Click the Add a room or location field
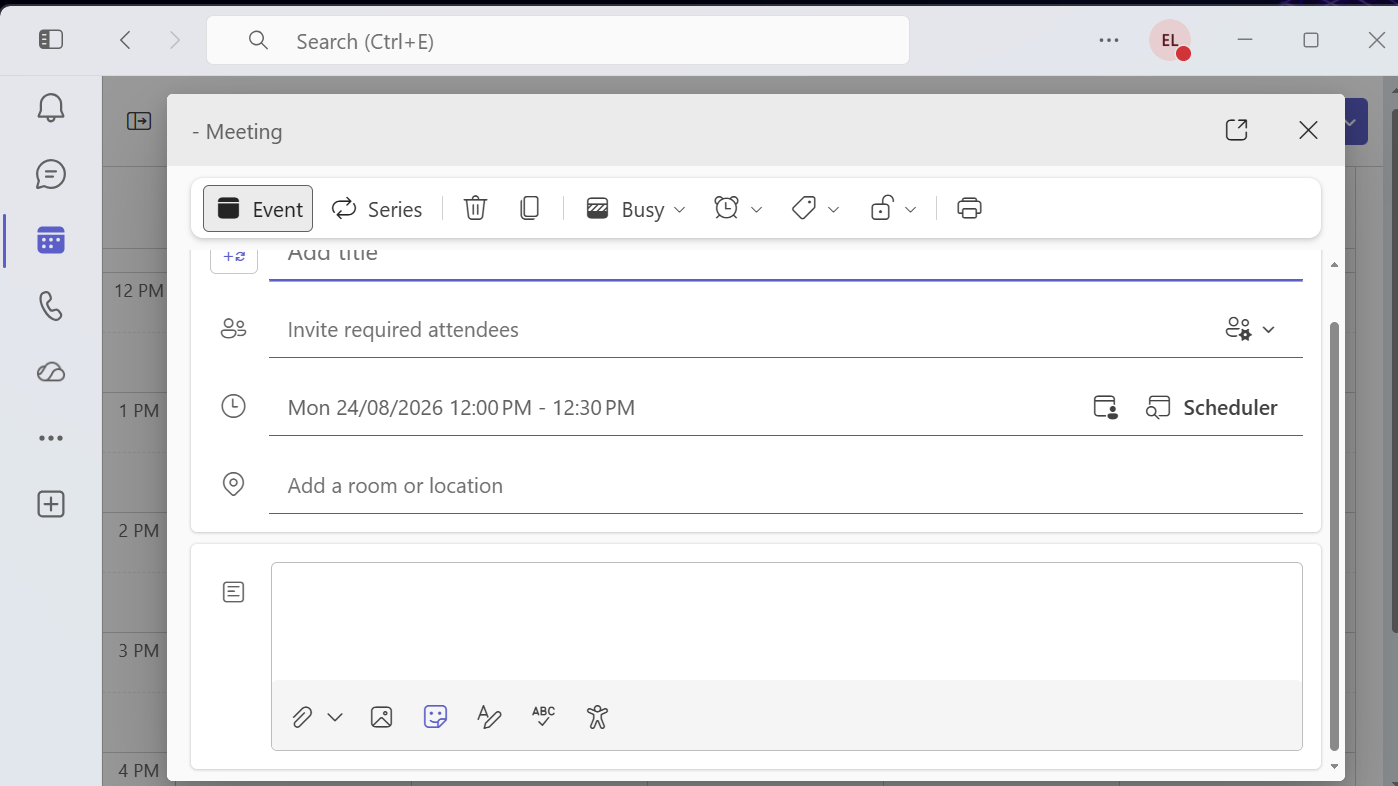This screenshot has width=1398, height=786. point(786,485)
